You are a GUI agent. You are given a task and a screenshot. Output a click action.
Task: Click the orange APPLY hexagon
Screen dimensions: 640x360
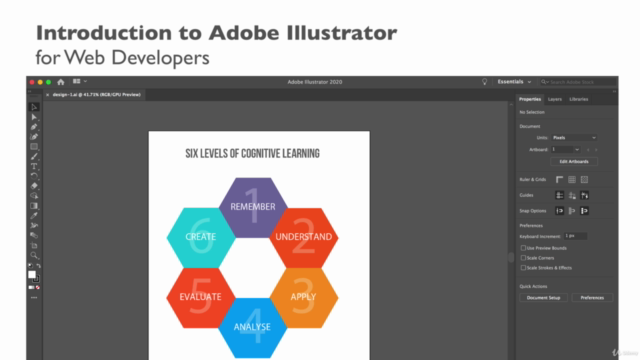pyautogui.click(x=304, y=298)
